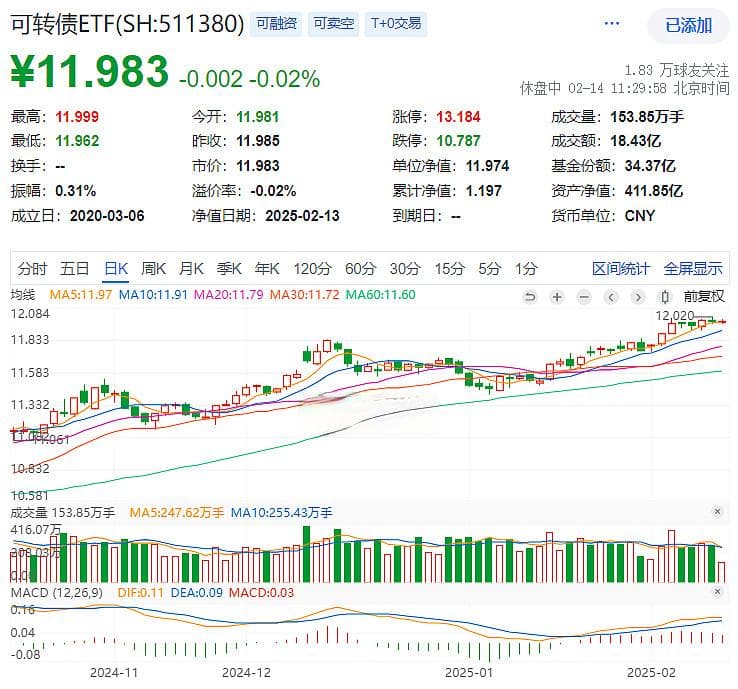This screenshot has width=738, height=689.
Task: Click the current price ¥11.983
Action: coord(89,72)
